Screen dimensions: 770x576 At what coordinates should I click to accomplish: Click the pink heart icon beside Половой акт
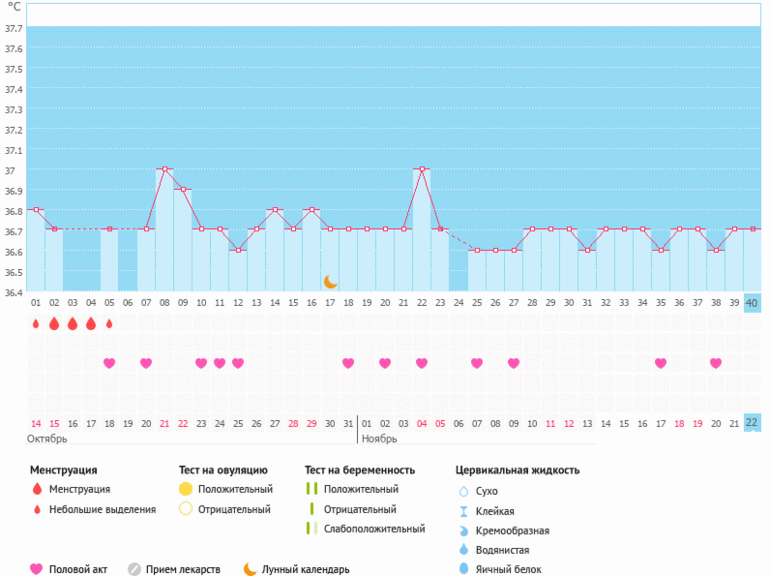pyautogui.click(x=37, y=569)
